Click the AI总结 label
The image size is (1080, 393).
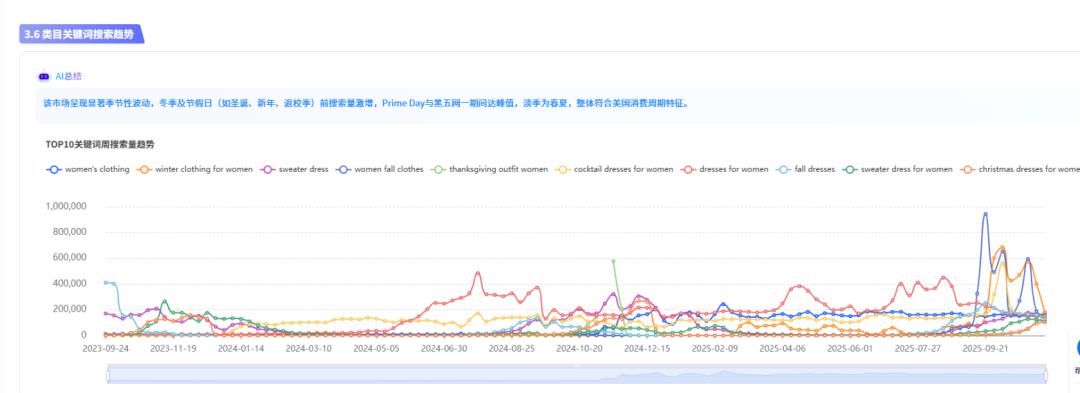coord(68,76)
